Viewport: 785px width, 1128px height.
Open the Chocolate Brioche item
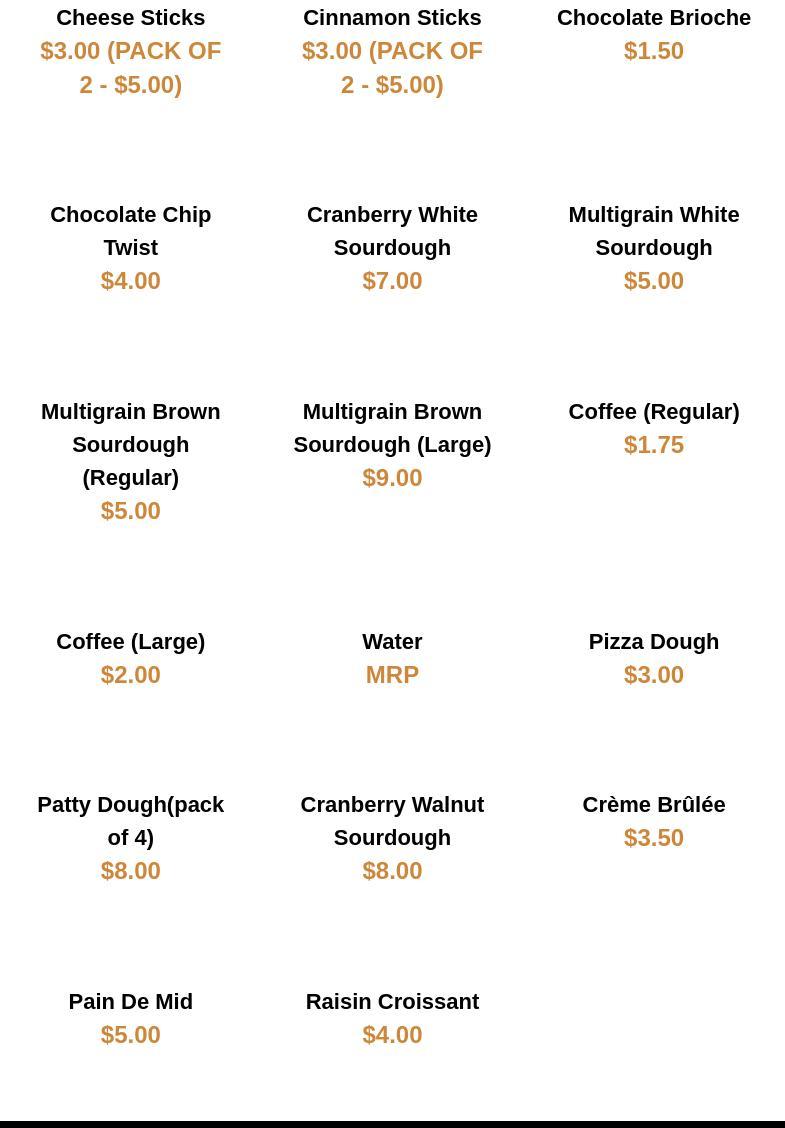[653, 18]
